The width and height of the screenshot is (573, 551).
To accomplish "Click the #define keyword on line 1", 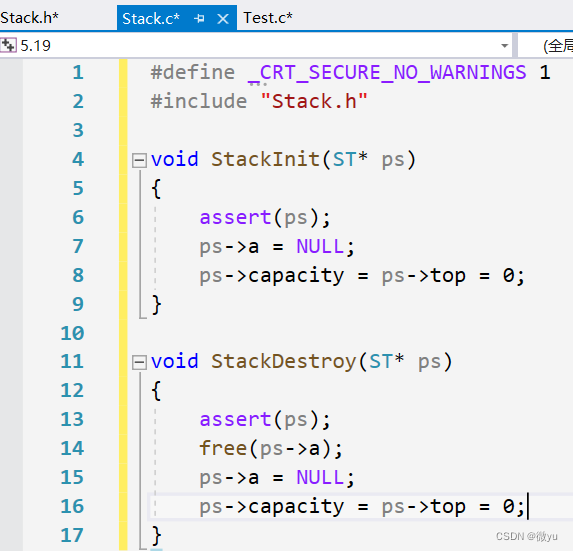I will coord(193,72).
